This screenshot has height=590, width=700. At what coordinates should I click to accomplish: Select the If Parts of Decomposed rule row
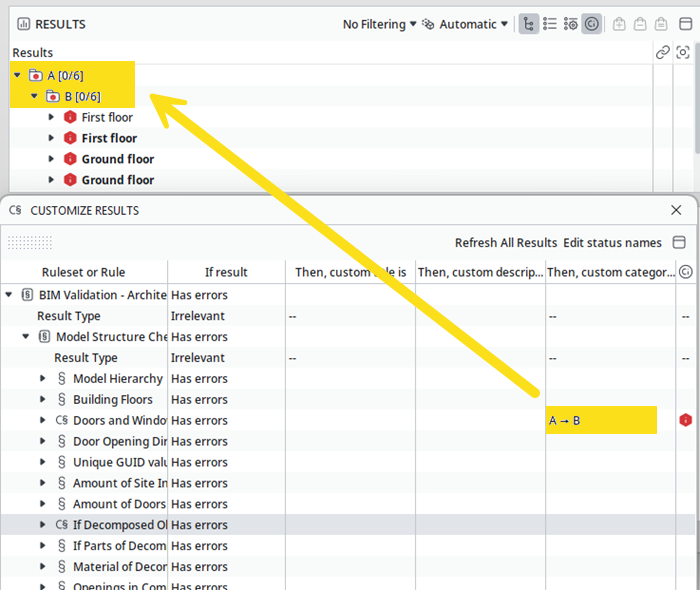point(348,546)
